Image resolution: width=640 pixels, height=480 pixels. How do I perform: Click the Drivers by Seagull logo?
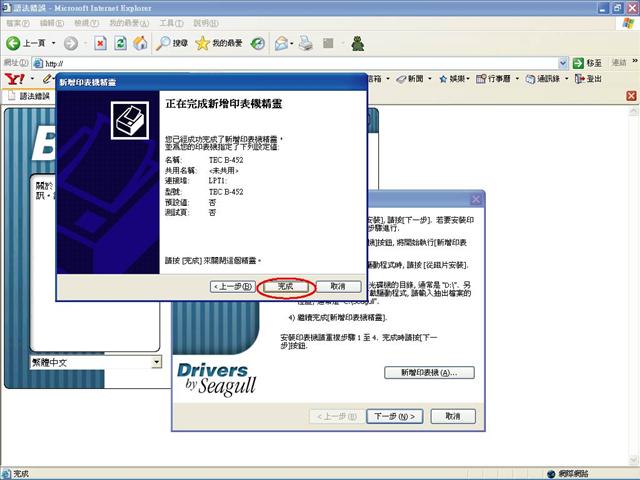tap(217, 380)
